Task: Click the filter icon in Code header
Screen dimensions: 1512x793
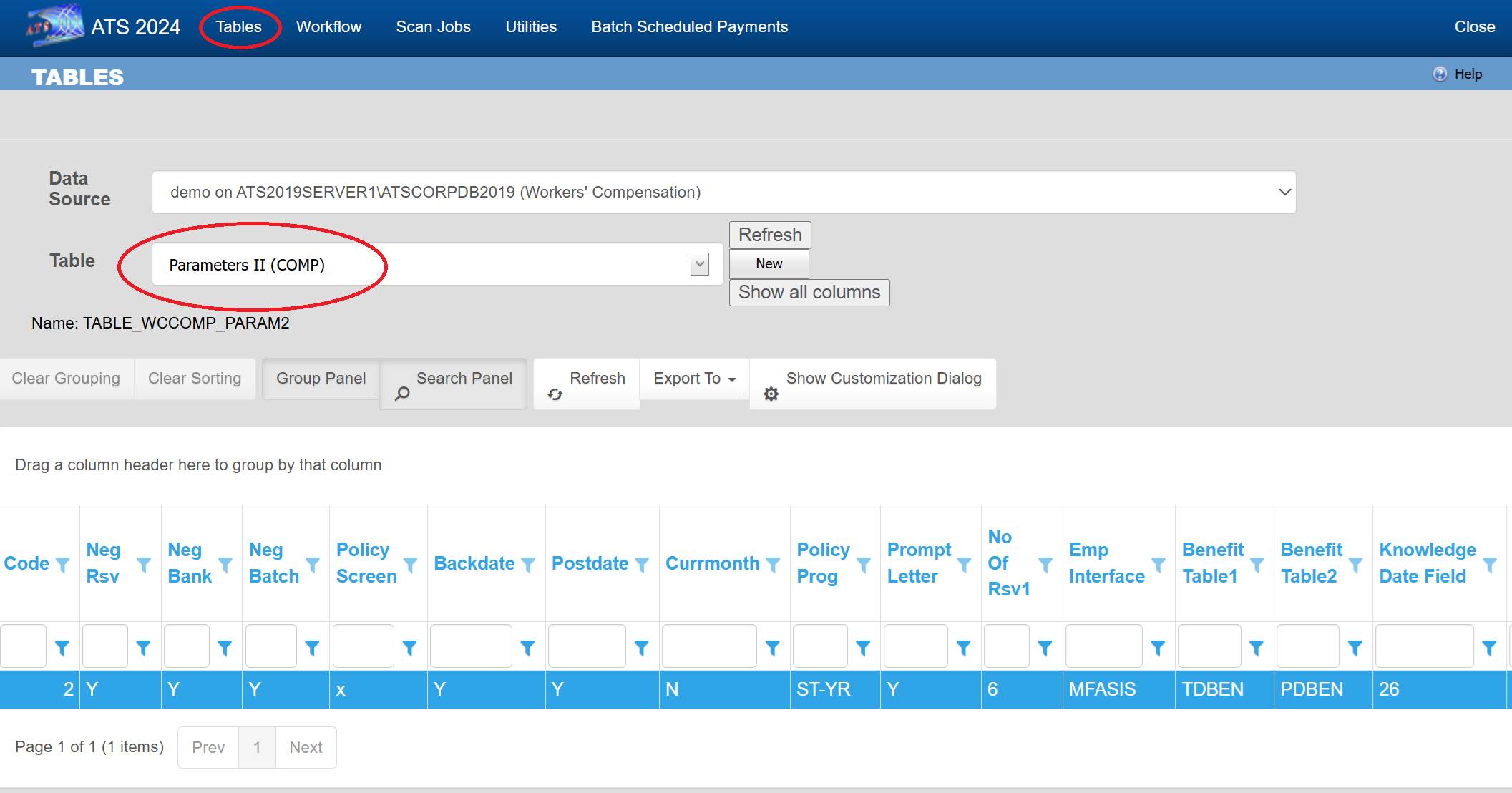Action: pyautogui.click(x=62, y=565)
